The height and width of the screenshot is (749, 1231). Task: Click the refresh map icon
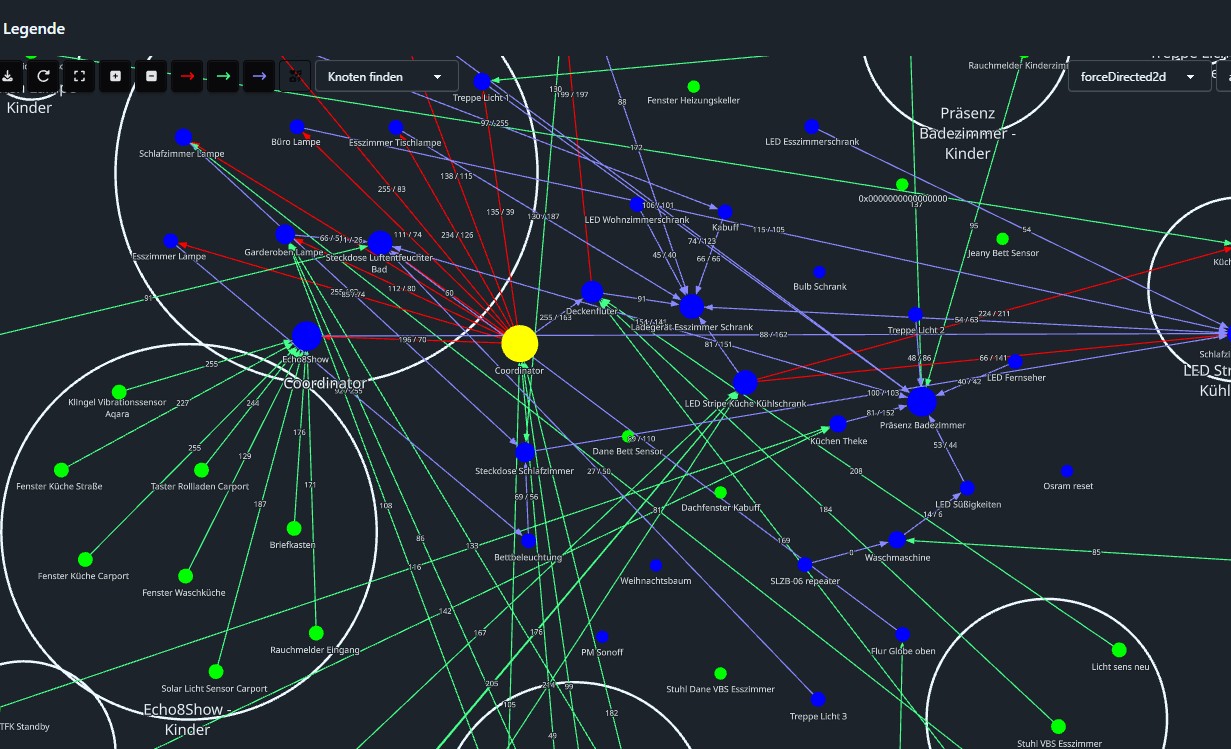(x=44, y=76)
